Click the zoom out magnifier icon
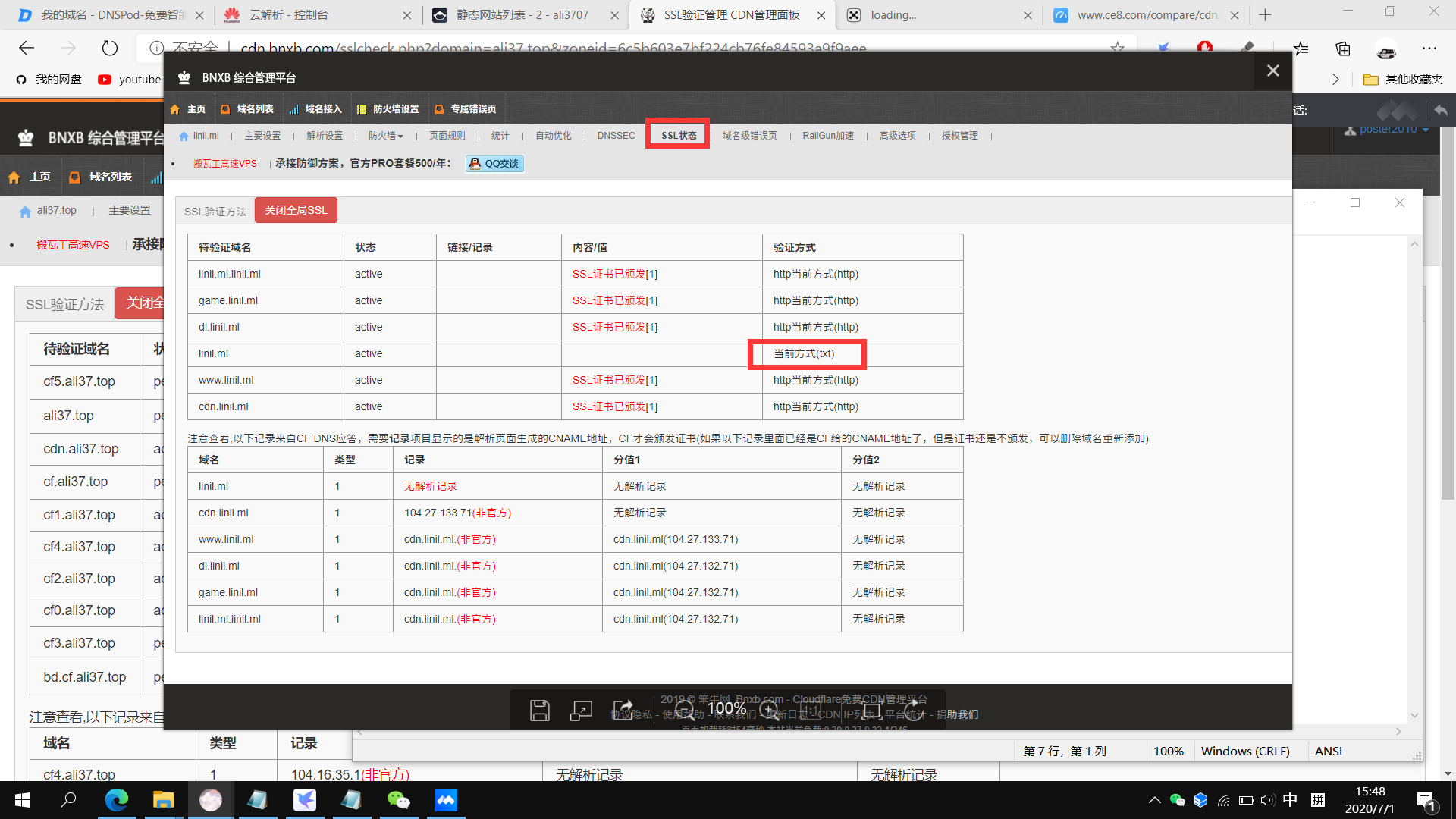1456x819 pixels. (685, 711)
